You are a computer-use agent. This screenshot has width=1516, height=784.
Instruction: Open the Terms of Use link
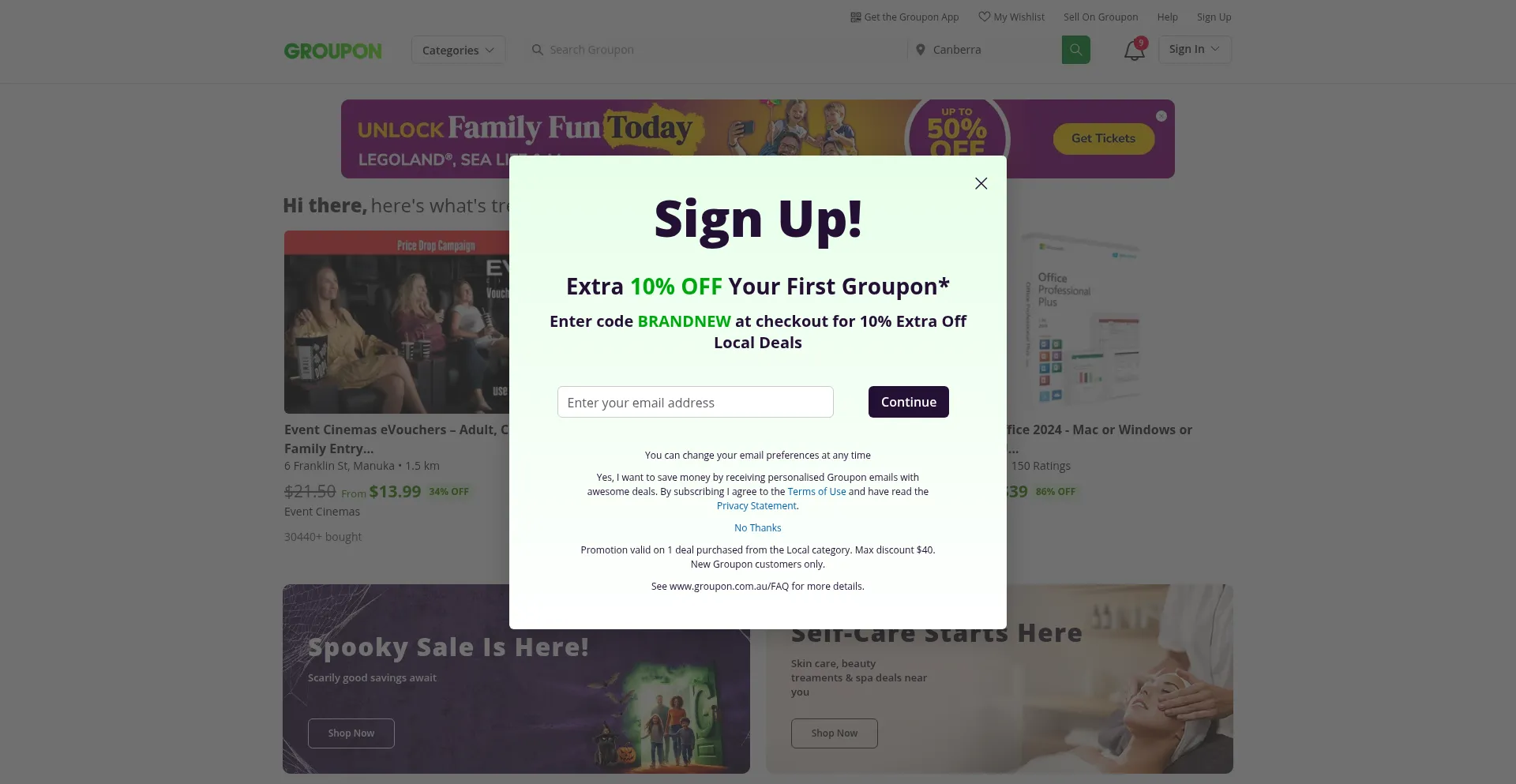(816, 491)
